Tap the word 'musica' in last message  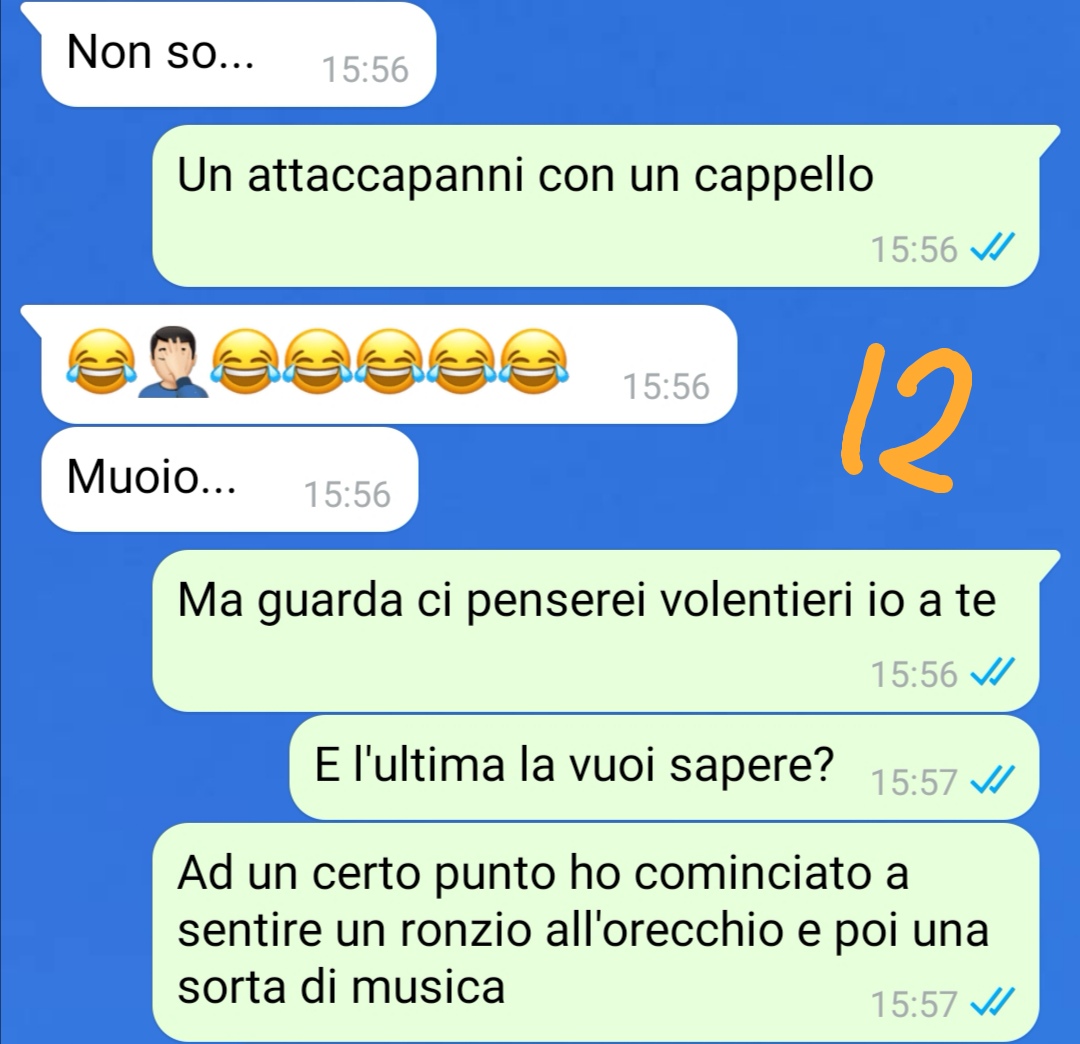point(428,987)
